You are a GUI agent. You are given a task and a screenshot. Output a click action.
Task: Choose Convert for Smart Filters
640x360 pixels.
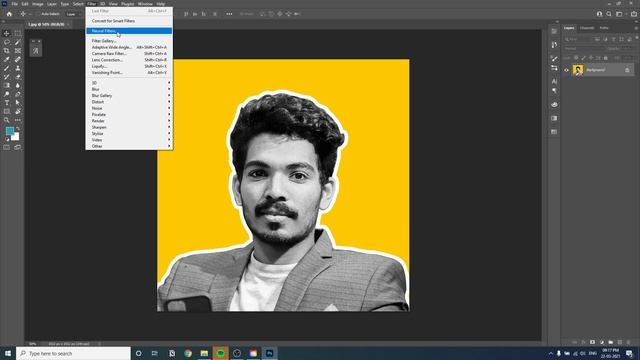point(129,21)
